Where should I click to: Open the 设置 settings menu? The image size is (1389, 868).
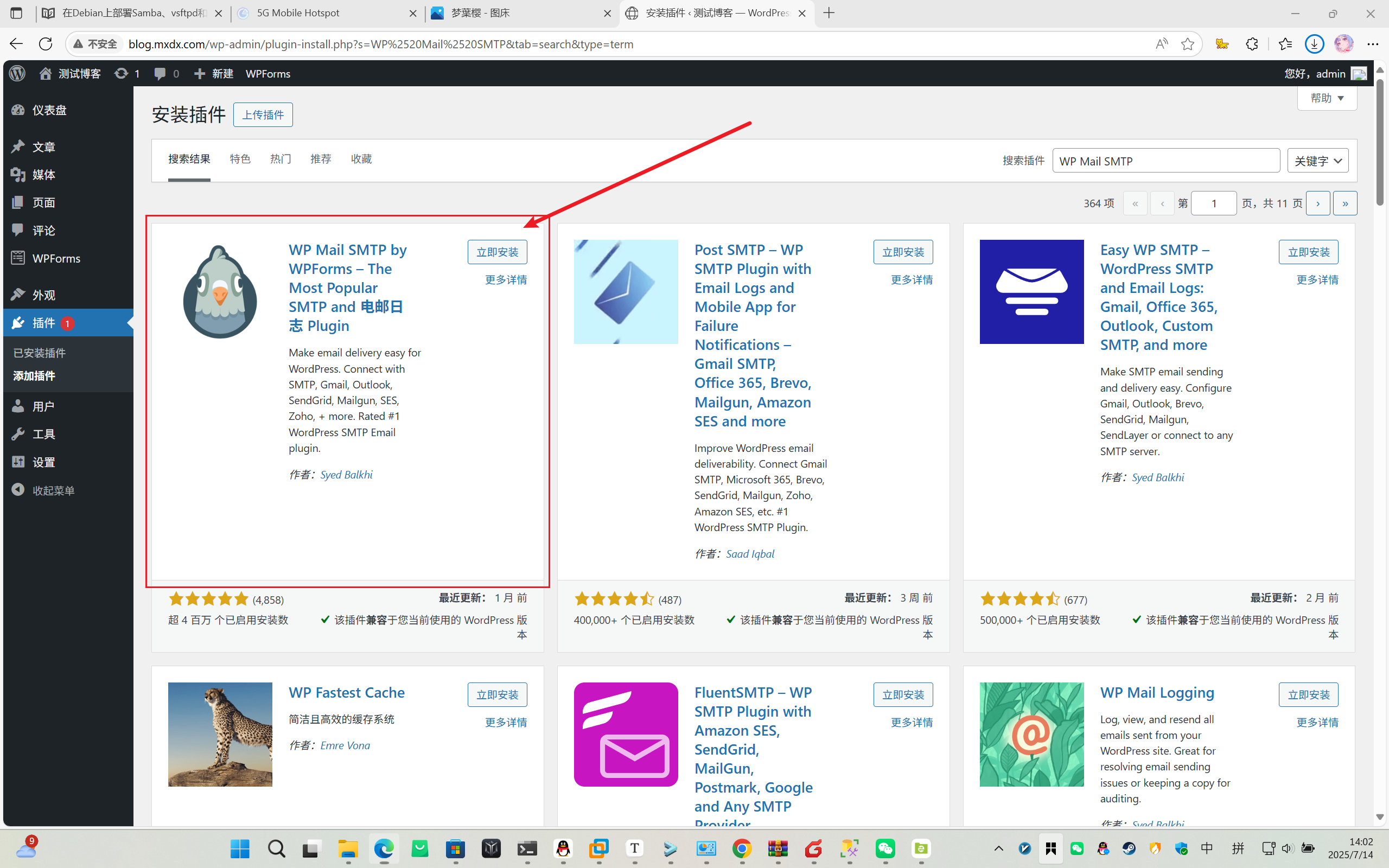(68, 462)
